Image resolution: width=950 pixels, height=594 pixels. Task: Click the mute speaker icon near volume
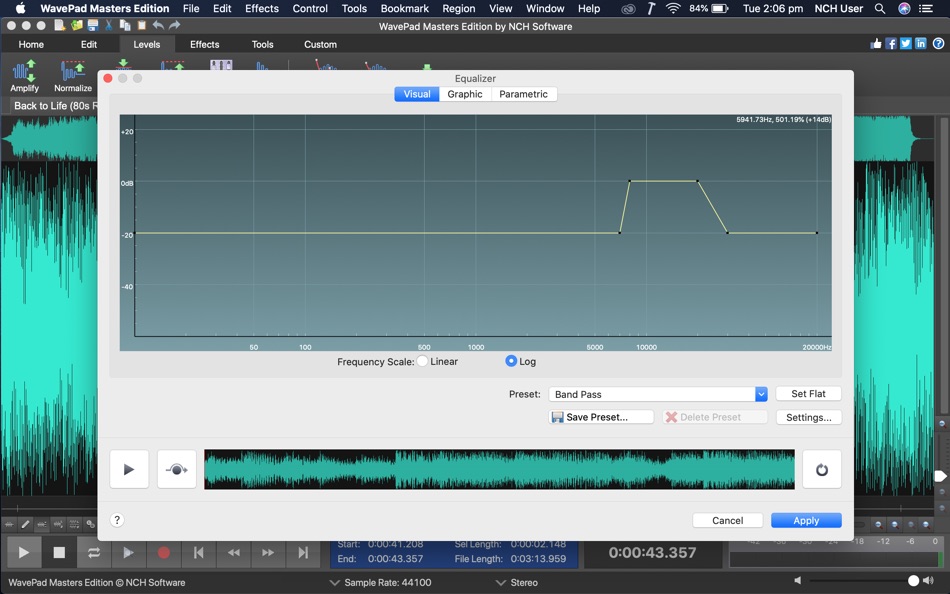coord(798,581)
